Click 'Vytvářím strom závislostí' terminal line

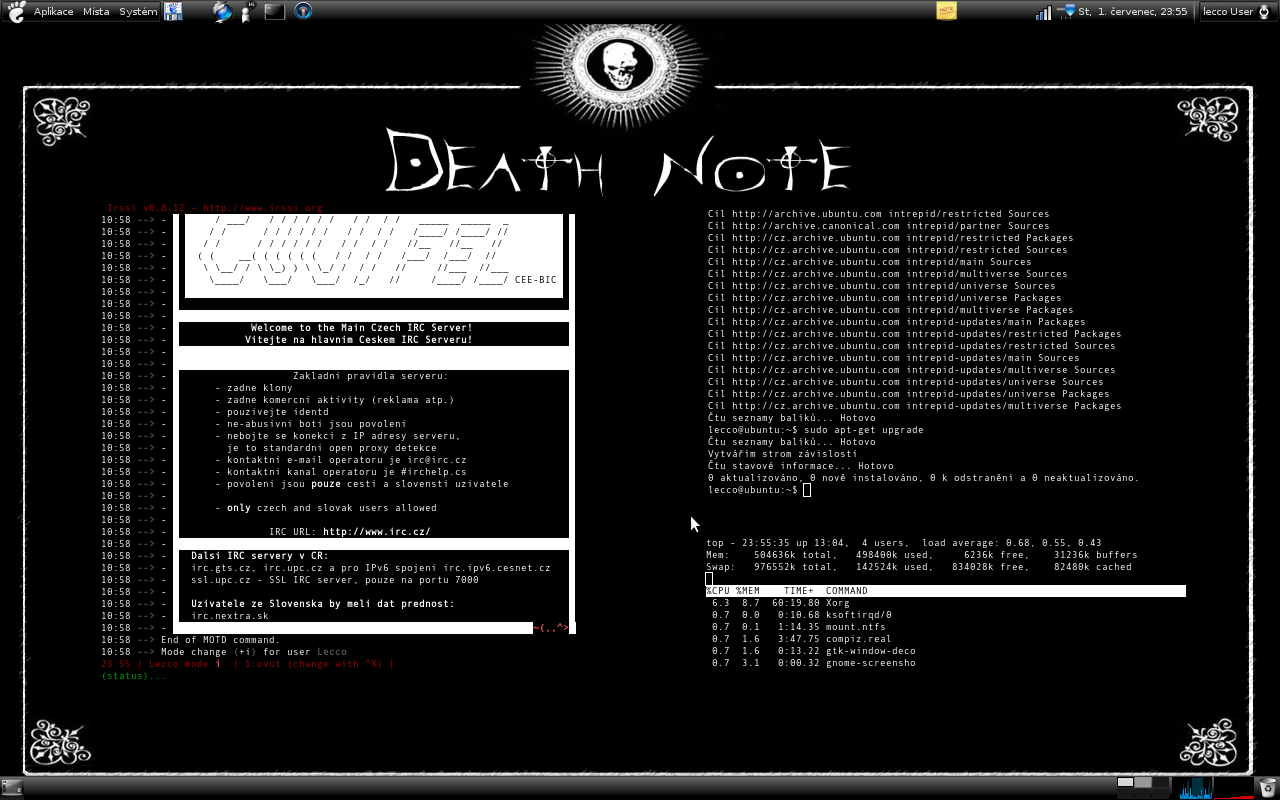783,454
